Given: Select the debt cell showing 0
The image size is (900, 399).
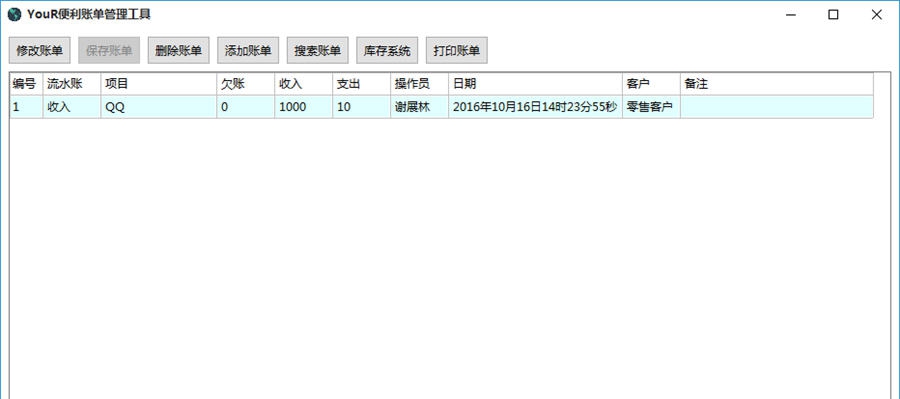Looking at the screenshot, I should (246, 107).
